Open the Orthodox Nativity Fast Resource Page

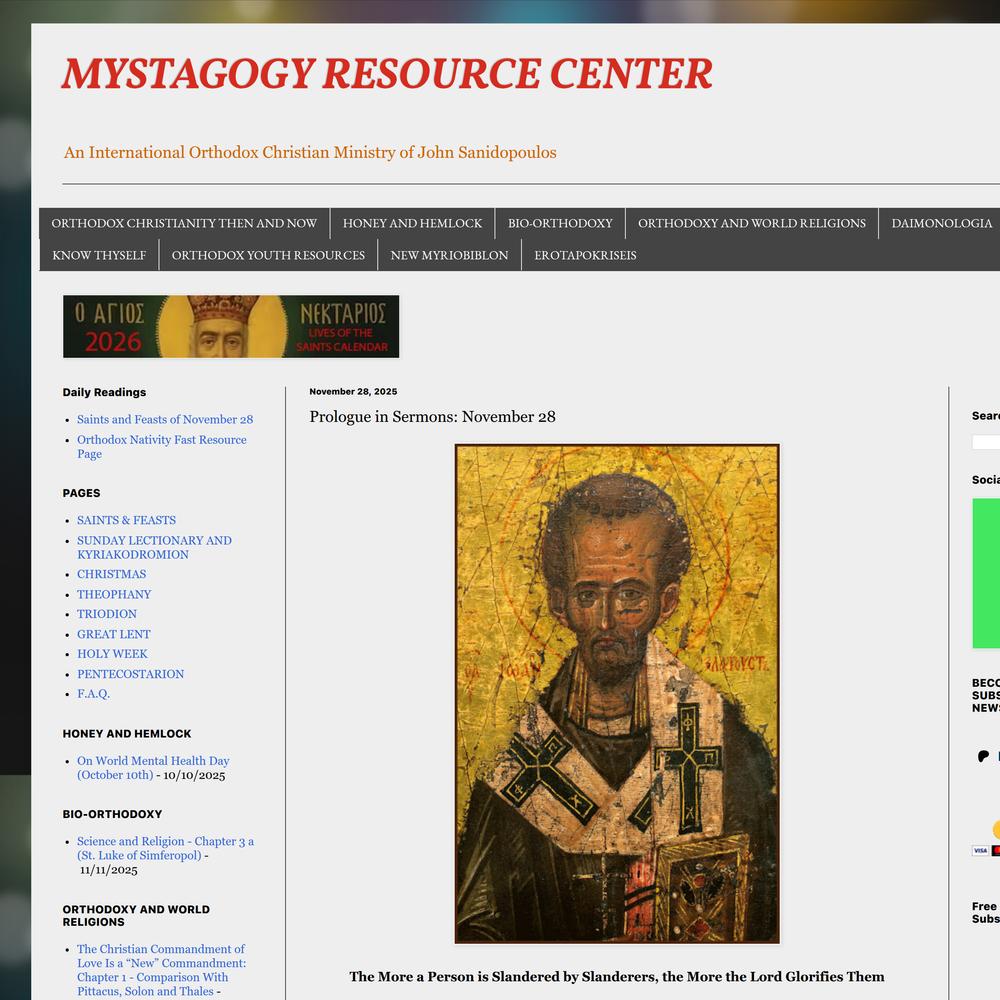point(161,440)
